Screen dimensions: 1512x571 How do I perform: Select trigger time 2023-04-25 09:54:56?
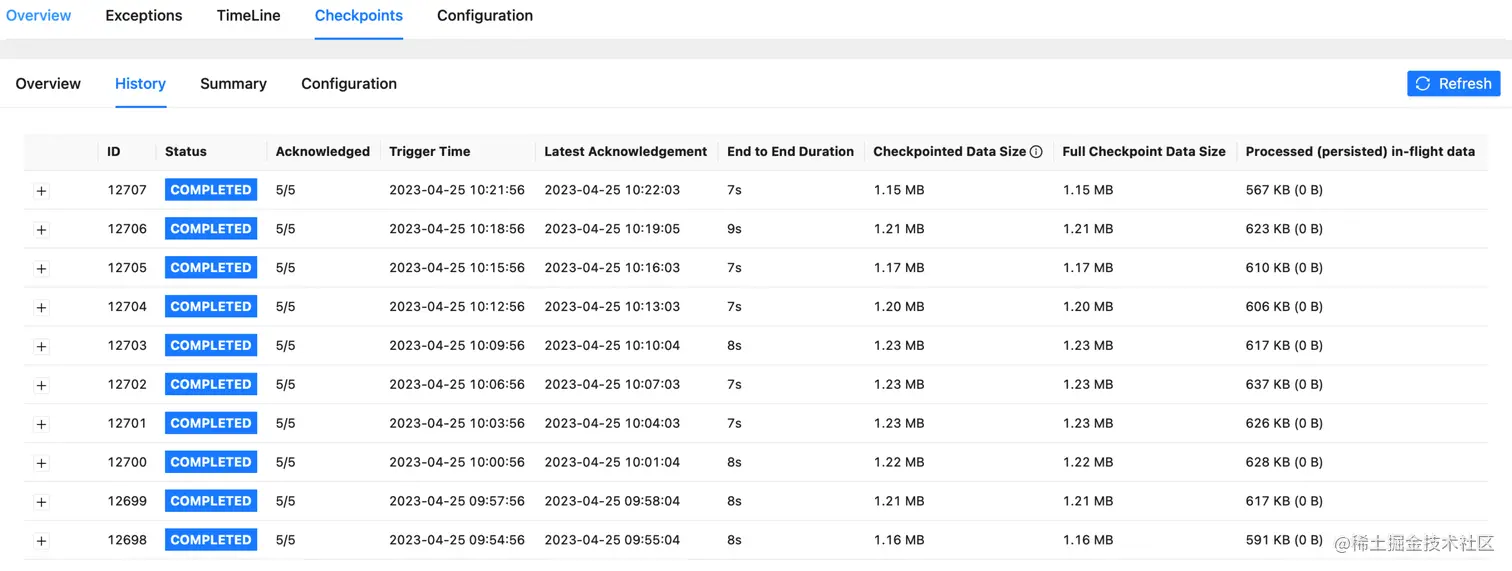tap(457, 540)
